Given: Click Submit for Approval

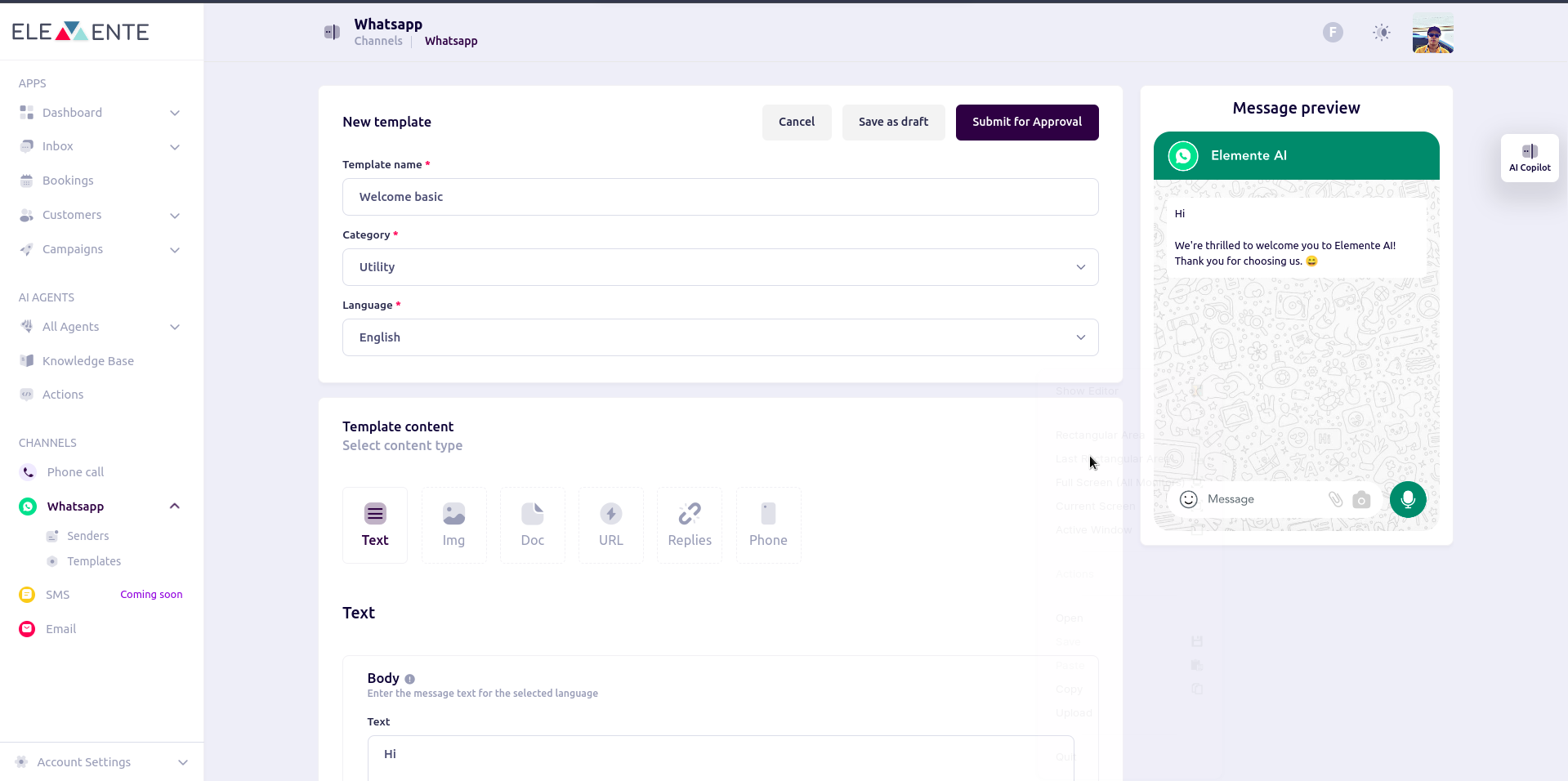Looking at the screenshot, I should click(x=1027, y=123).
